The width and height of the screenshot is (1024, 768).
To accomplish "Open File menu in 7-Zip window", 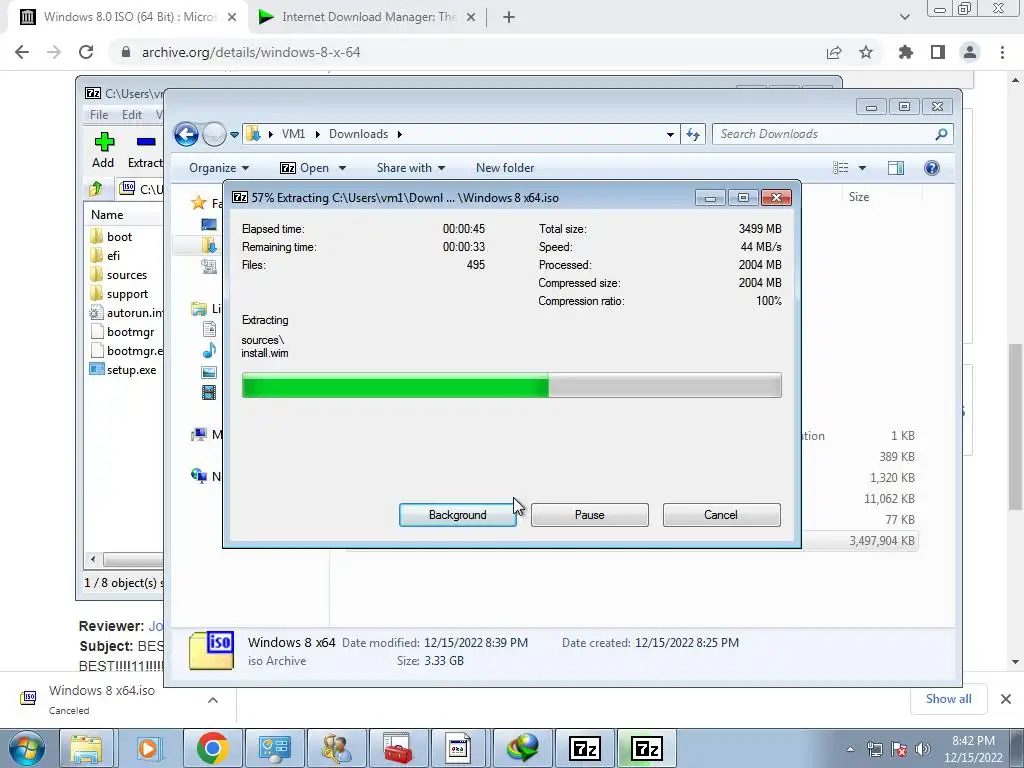I will [99, 114].
